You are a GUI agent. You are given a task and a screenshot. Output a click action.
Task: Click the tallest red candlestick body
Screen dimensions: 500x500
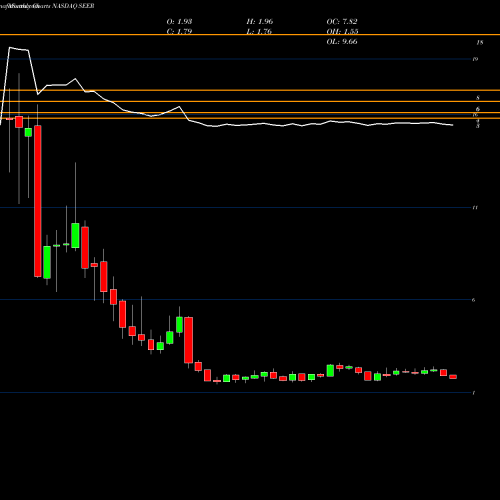point(38,201)
